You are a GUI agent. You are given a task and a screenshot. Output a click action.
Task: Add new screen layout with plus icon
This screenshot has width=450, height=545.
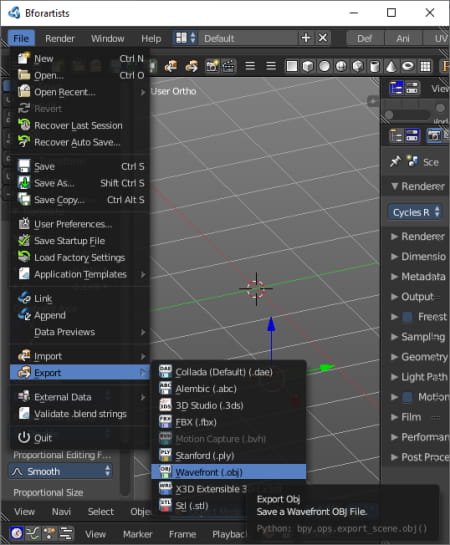pos(306,38)
